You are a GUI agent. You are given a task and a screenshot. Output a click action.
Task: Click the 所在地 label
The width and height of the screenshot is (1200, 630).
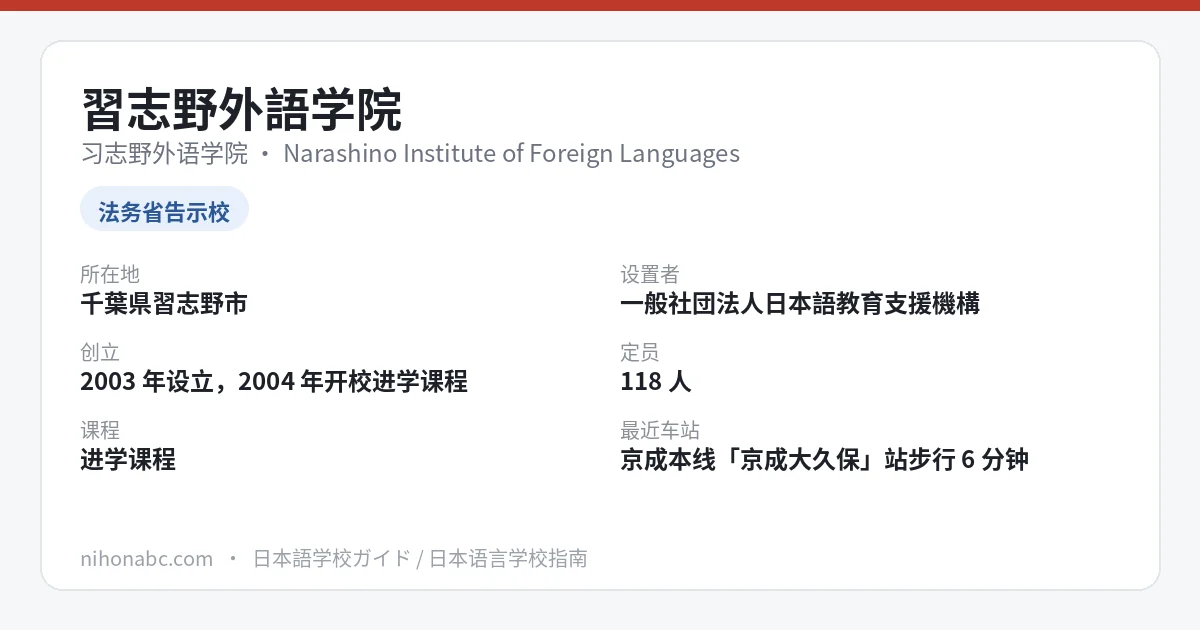tap(110, 274)
